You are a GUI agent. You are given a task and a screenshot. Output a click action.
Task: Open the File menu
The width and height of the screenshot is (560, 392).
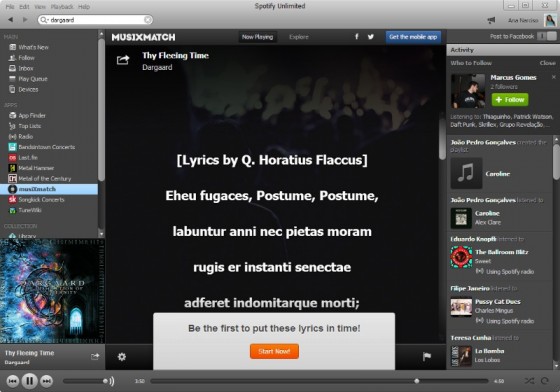[10, 6]
